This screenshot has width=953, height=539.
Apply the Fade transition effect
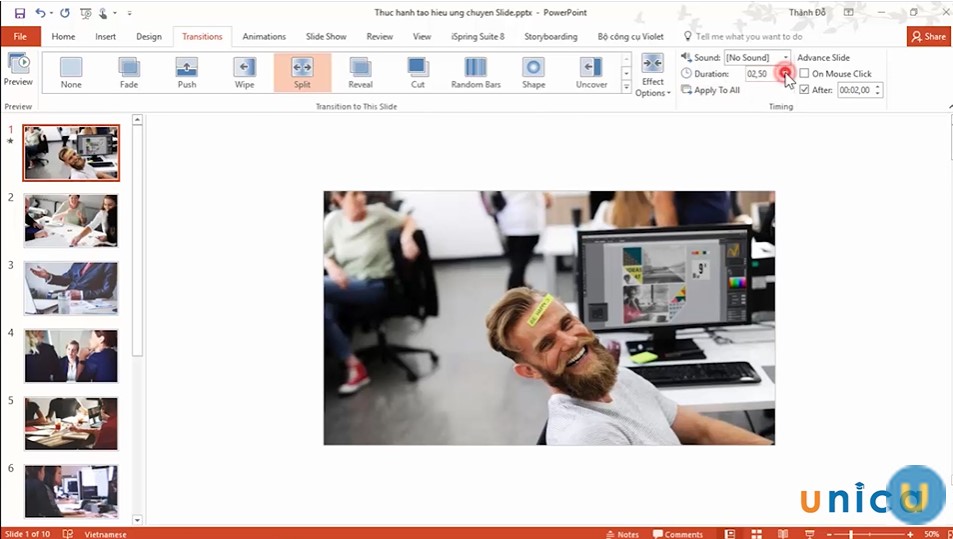129,72
